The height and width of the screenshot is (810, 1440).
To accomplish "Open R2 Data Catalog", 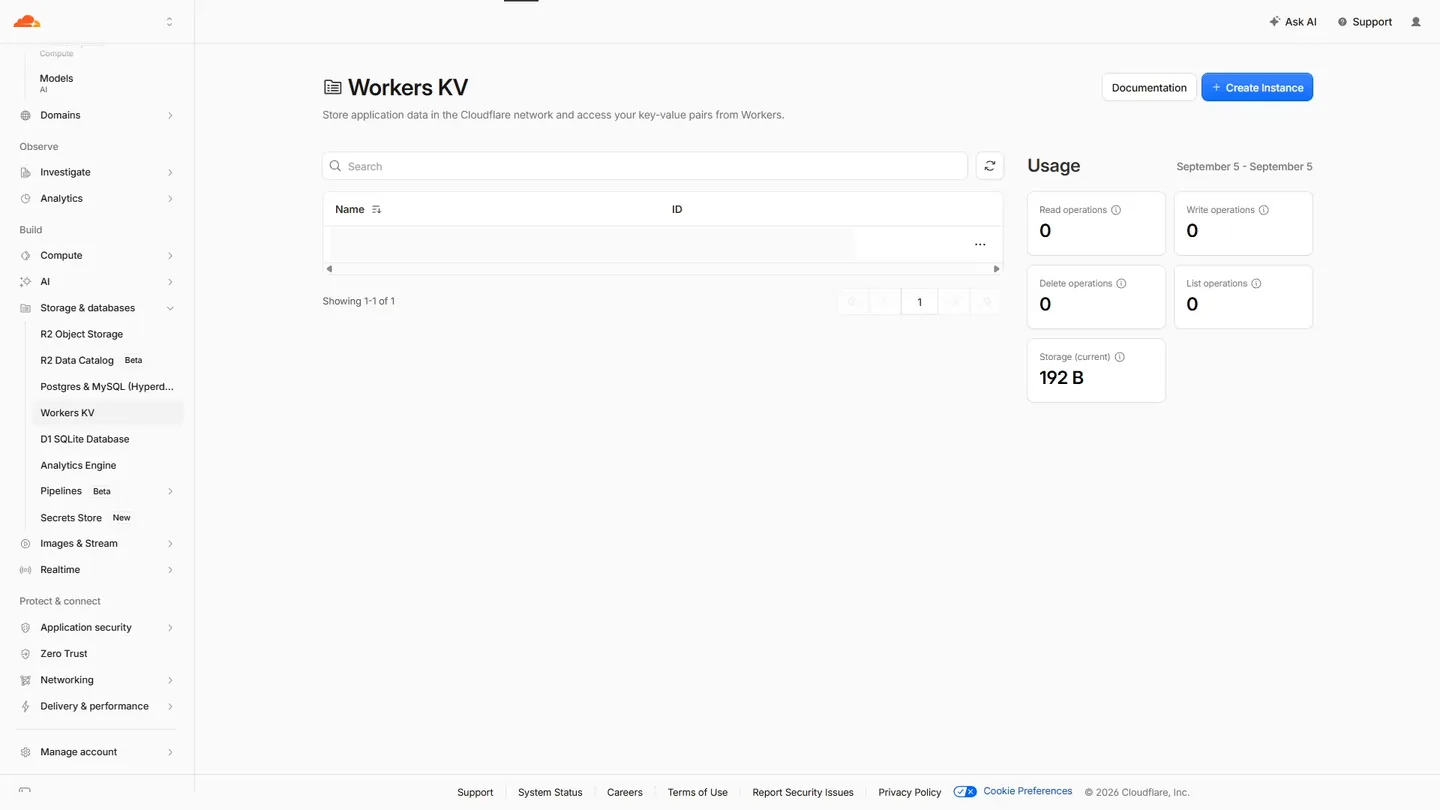I will pos(77,360).
